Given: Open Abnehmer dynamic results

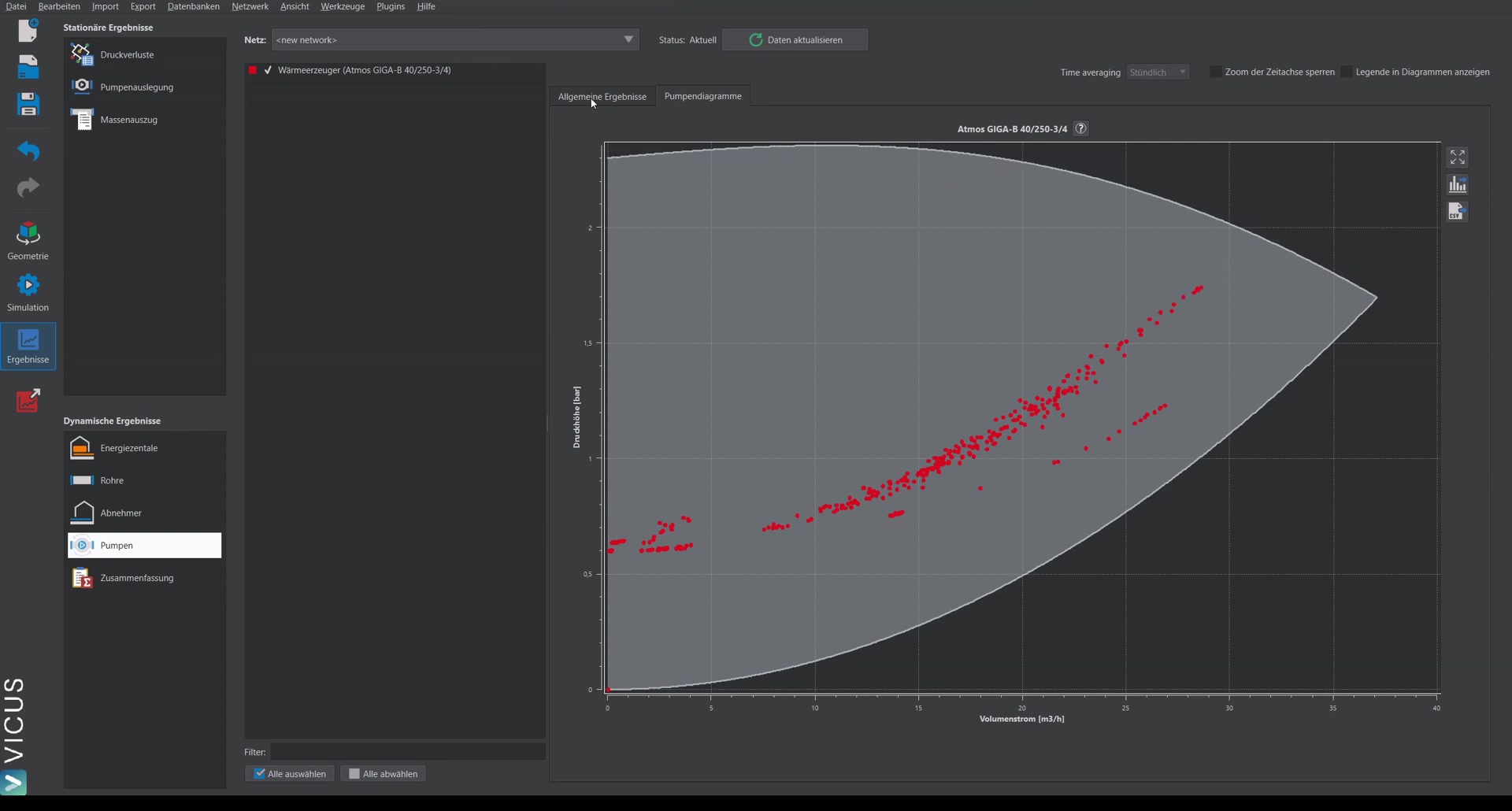Looking at the screenshot, I should click(x=145, y=513).
